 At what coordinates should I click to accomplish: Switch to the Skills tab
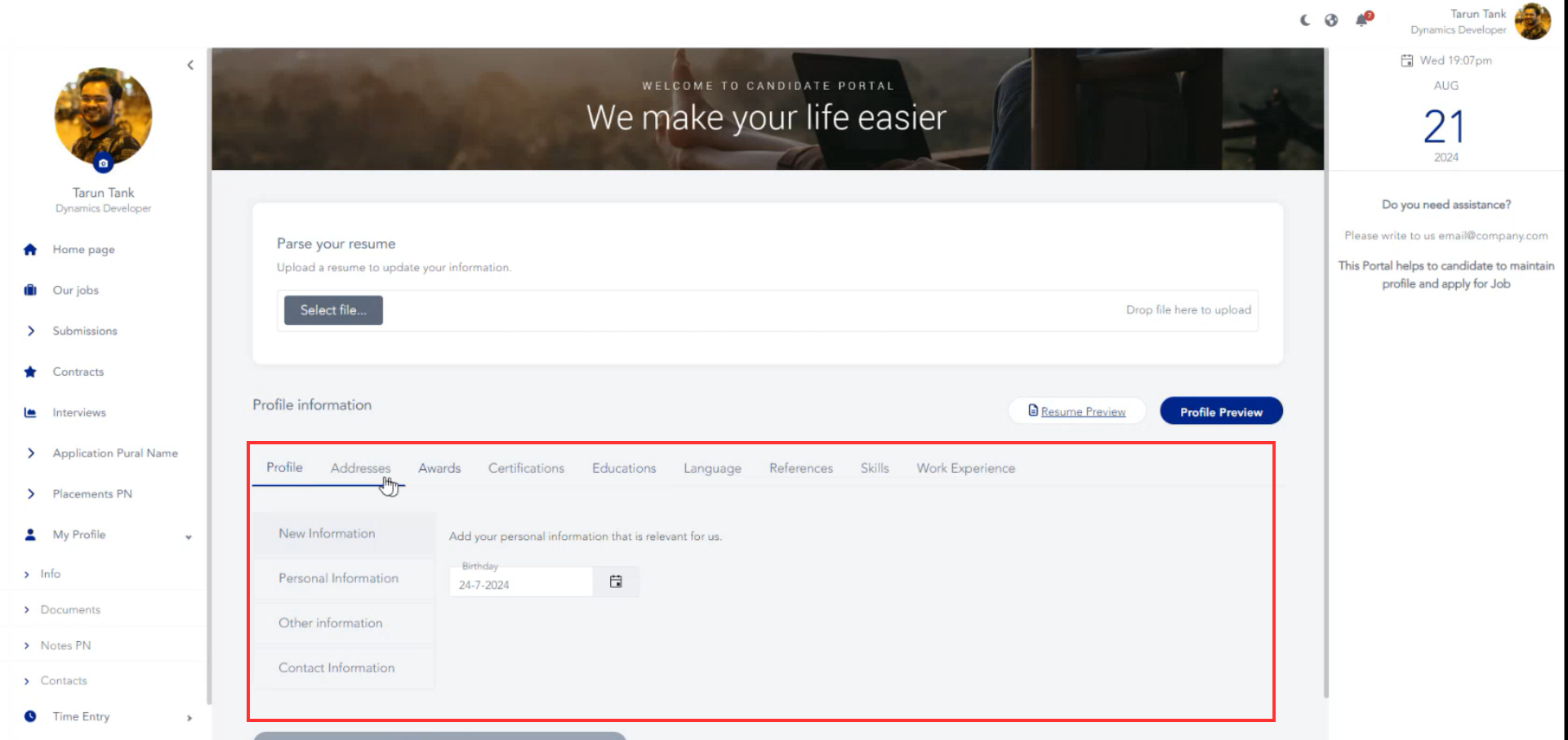(x=875, y=468)
